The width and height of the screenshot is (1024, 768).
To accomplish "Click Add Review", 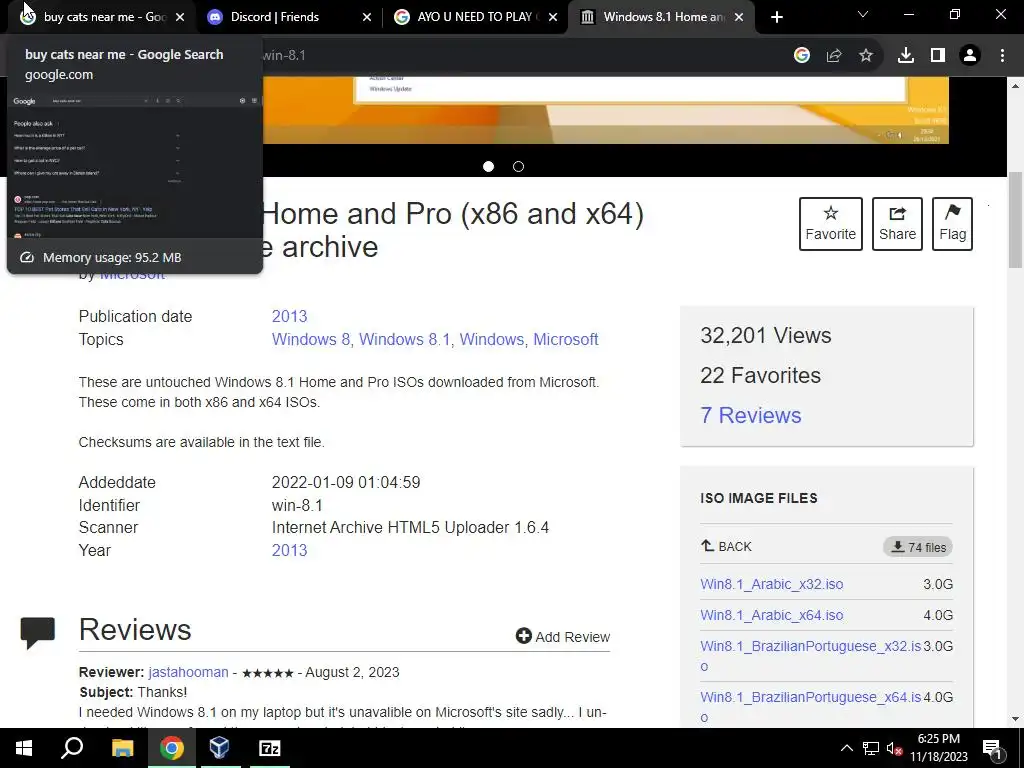I will 563,636.
